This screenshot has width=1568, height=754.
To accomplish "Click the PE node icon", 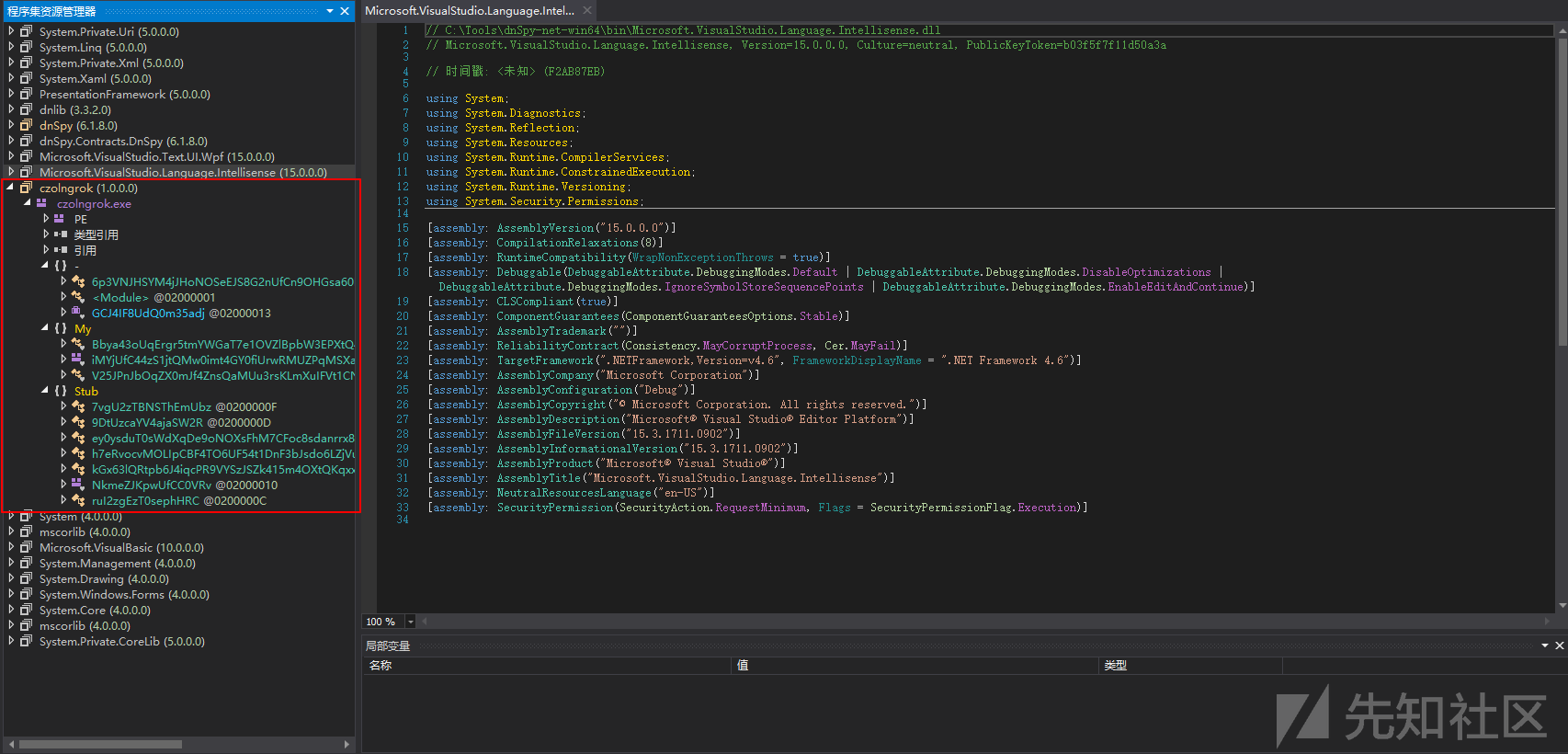I will [x=60, y=219].
